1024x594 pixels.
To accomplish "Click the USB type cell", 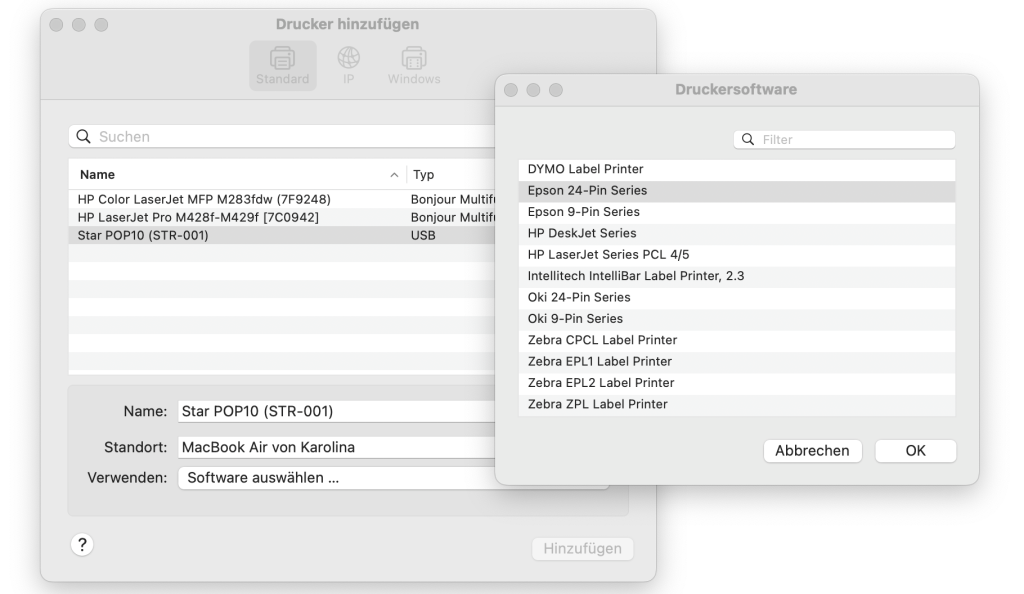I will click(423, 236).
